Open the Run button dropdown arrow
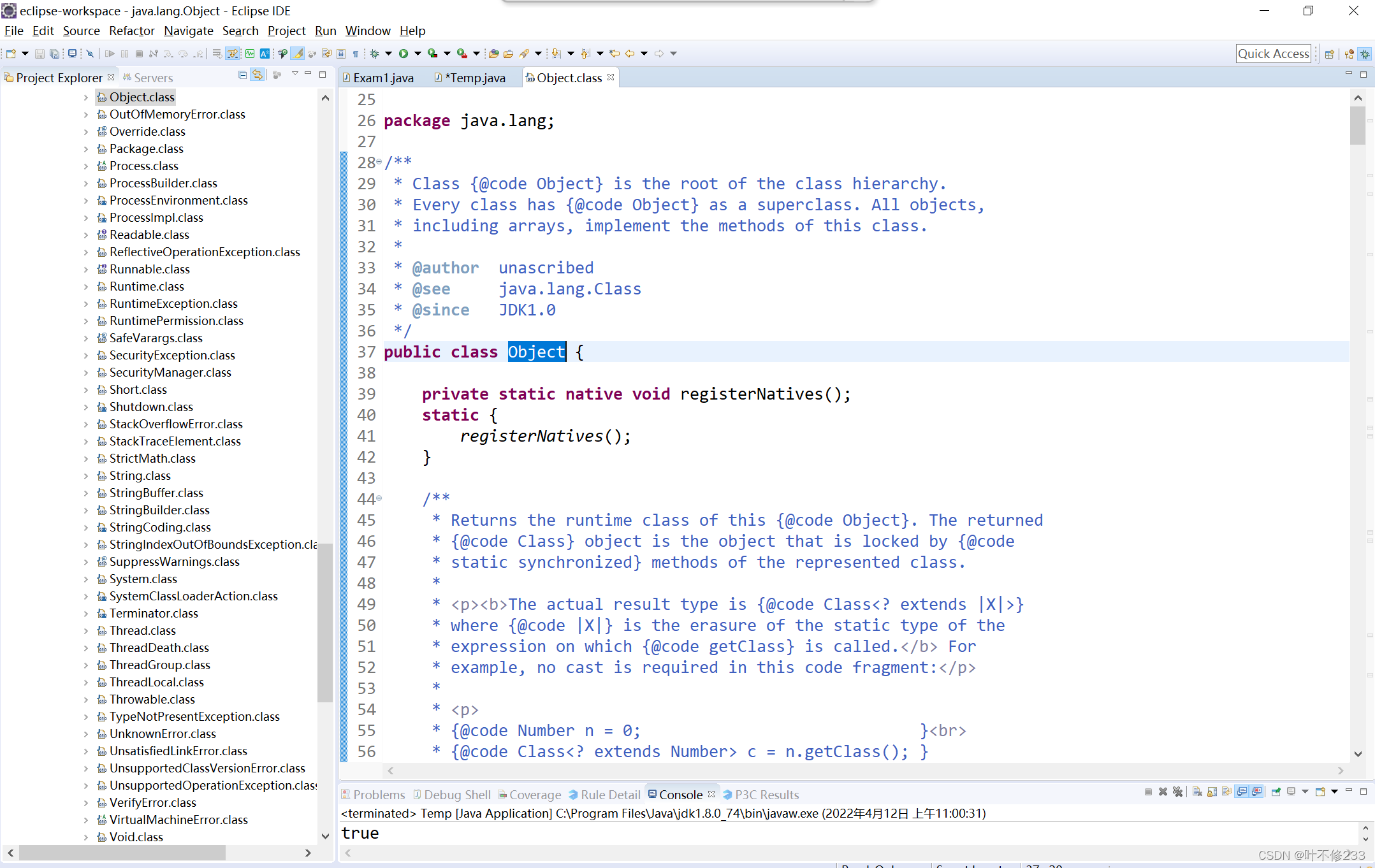Viewport: 1375px width, 868px height. pyautogui.click(x=418, y=54)
